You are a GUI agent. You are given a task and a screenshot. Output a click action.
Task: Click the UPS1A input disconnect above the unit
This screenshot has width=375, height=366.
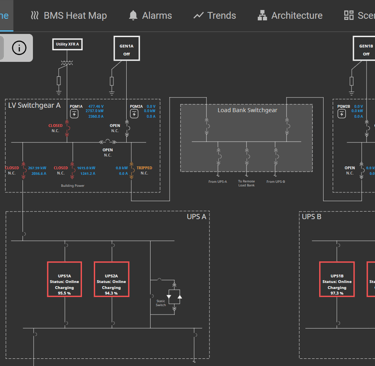pyautogui.click(x=65, y=245)
